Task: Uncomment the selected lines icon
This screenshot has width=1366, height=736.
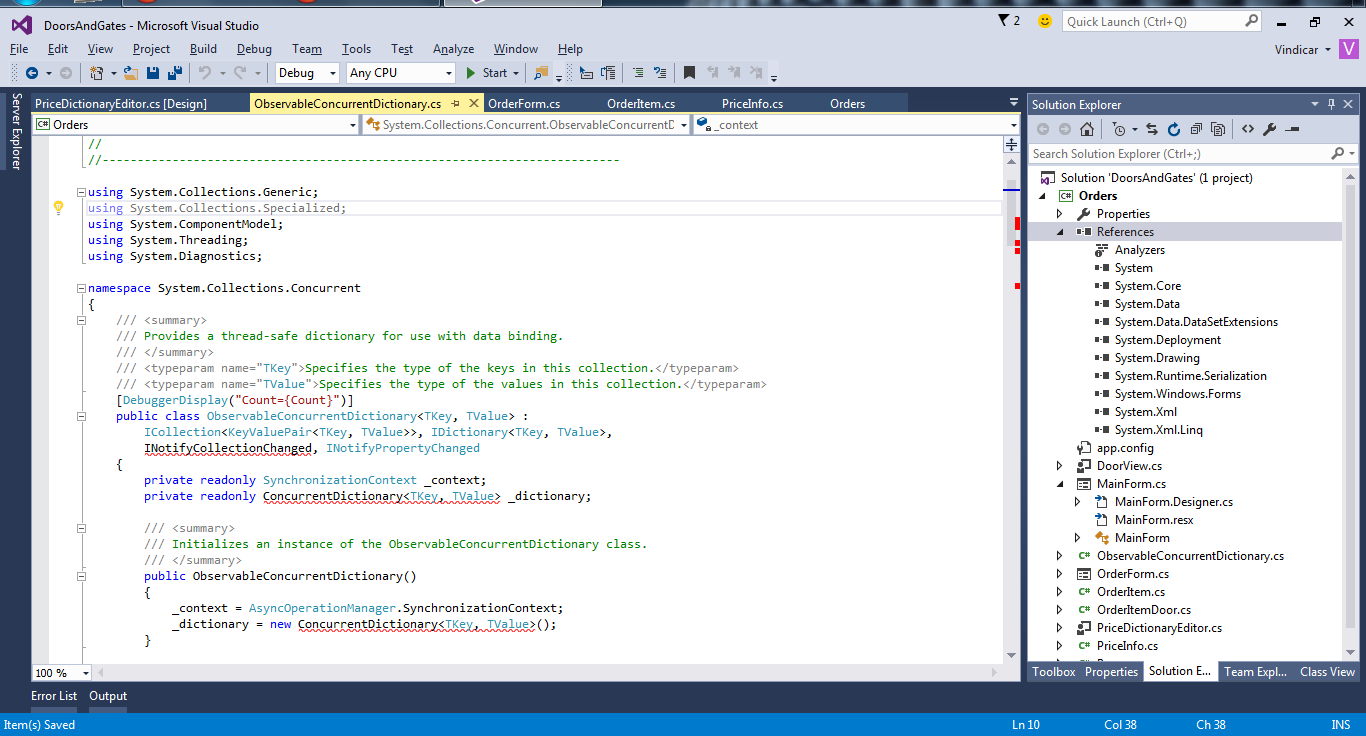Action: [x=660, y=73]
